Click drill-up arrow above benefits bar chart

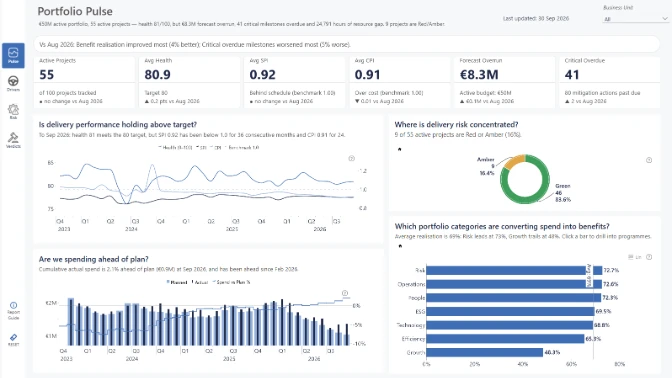tap(400, 246)
